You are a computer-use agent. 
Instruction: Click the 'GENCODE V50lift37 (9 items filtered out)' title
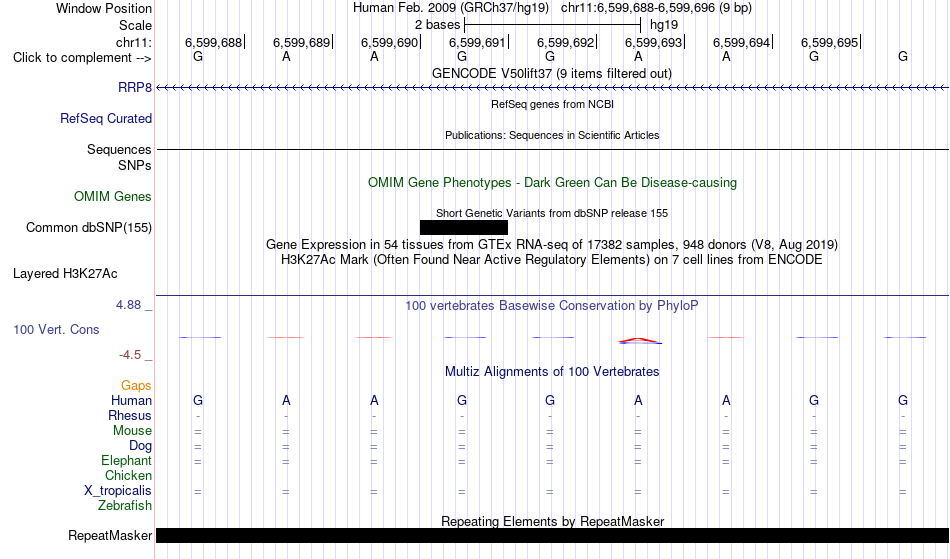(552, 73)
